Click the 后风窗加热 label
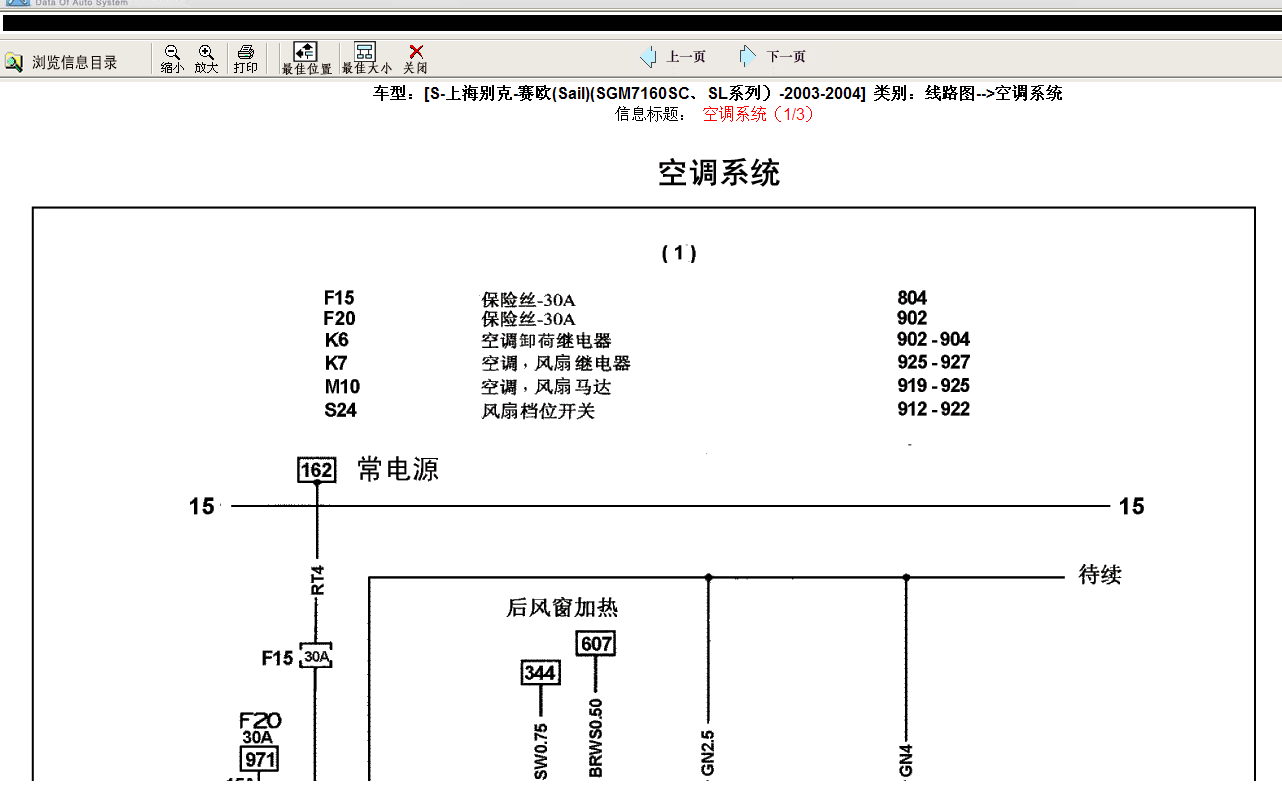This screenshot has height=792, width=1282. point(562,608)
